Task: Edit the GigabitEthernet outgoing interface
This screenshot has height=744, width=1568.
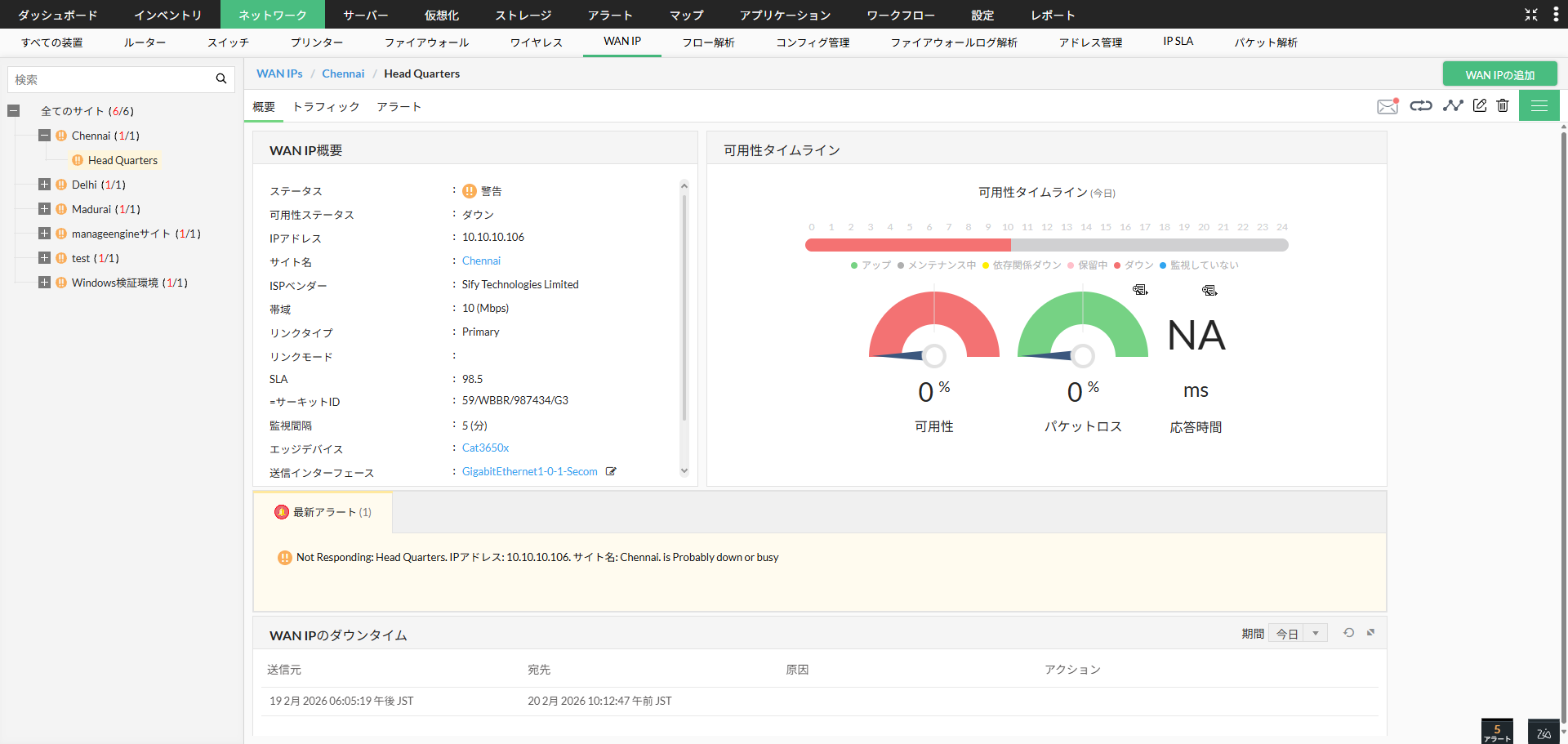Action: (611, 471)
